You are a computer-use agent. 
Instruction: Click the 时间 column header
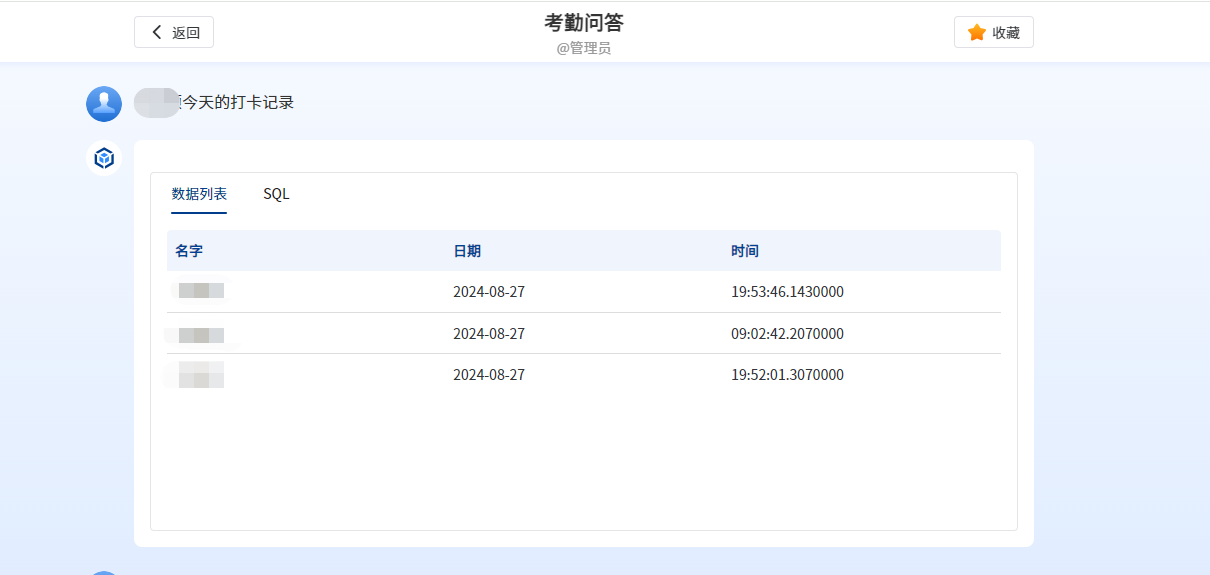(745, 251)
